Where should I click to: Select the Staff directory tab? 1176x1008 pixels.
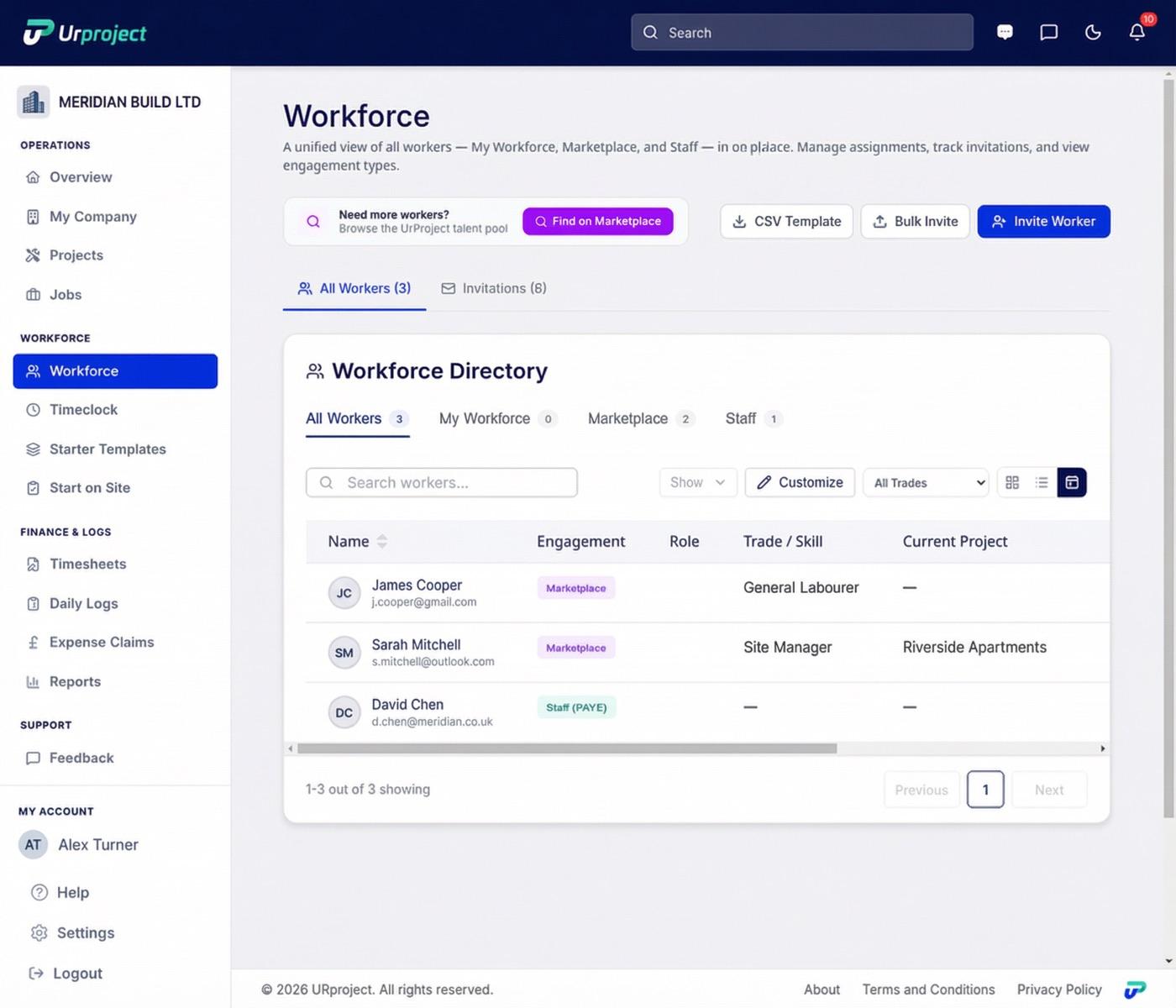(753, 419)
